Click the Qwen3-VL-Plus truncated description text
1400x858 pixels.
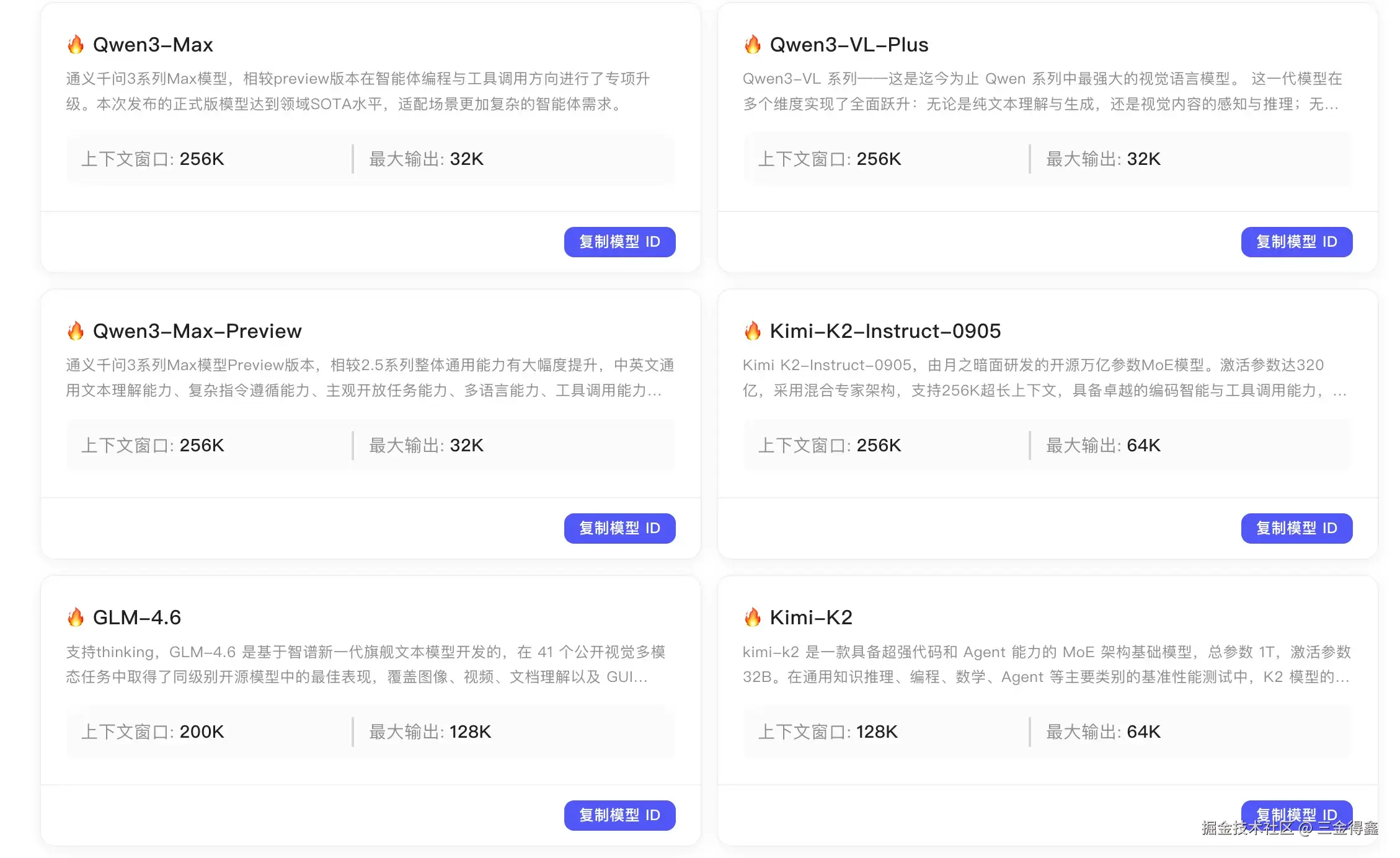click(1042, 92)
